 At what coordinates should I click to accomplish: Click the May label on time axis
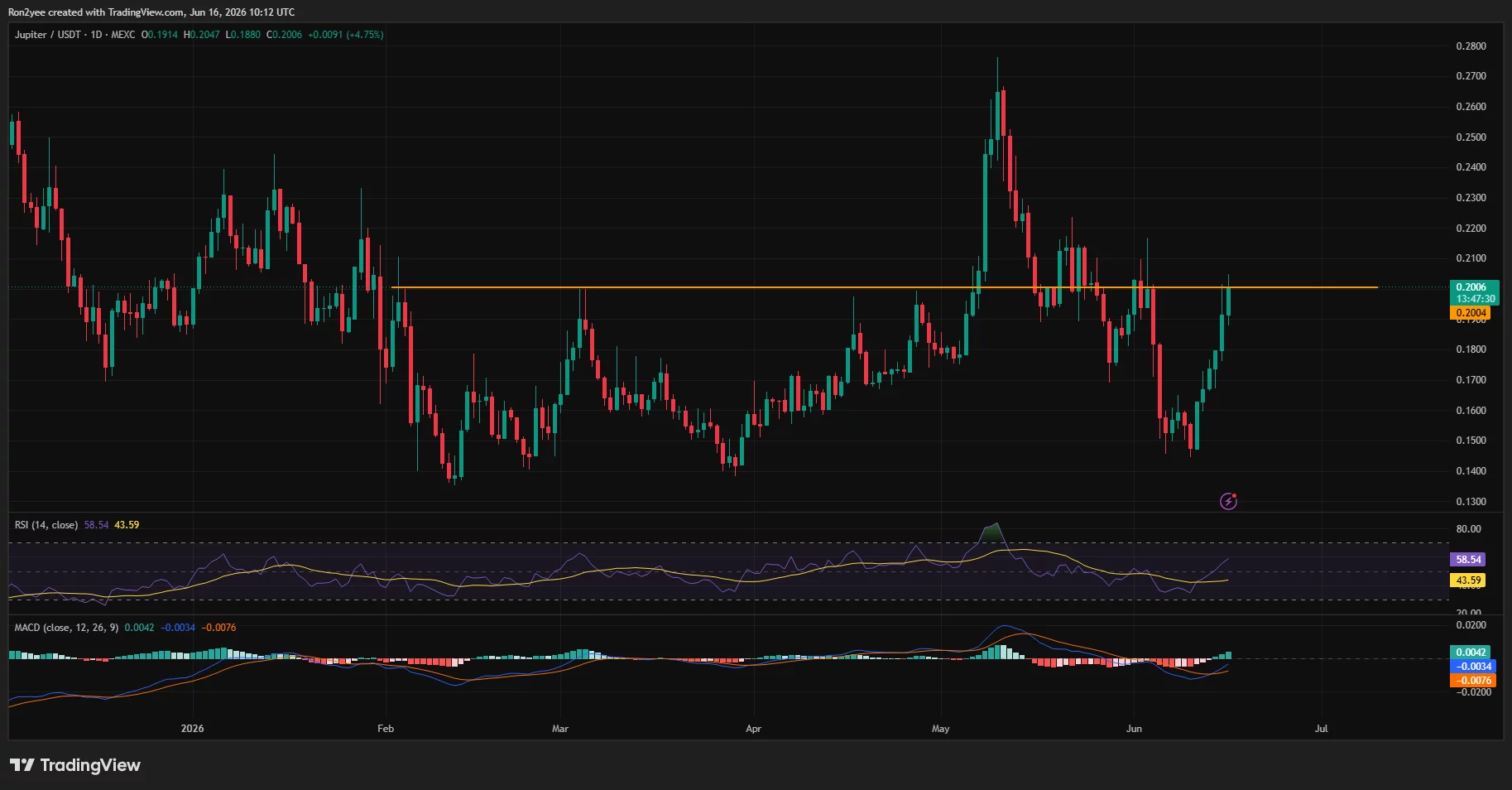[941, 729]
